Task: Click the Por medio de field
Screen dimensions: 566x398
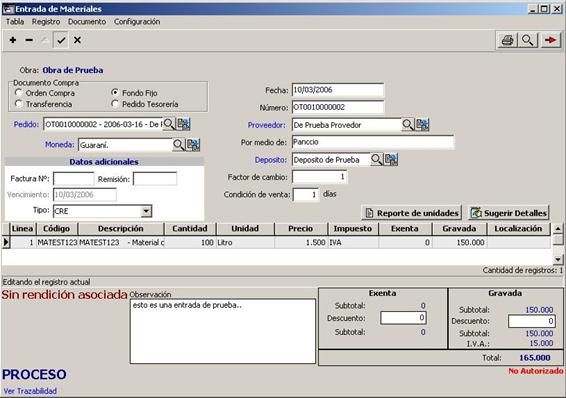Action: (373, 142)
